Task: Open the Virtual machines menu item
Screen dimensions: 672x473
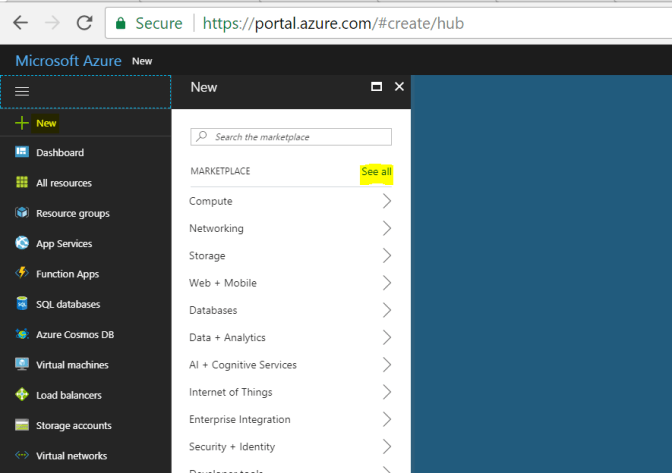Action: [72, 365]
